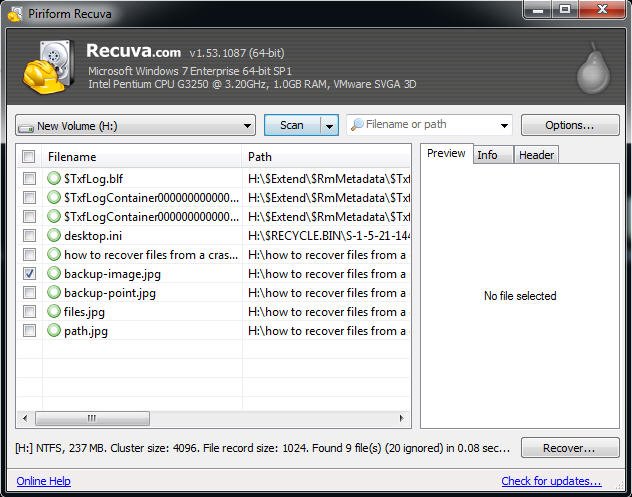Uncheck the backup-image.jpg checkbox
The image size is (632, 497).
(29, 273)
